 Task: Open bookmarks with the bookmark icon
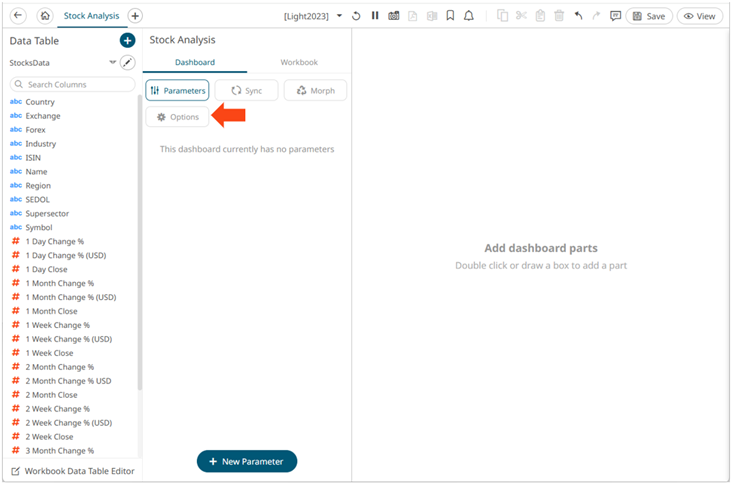point(450,16)
